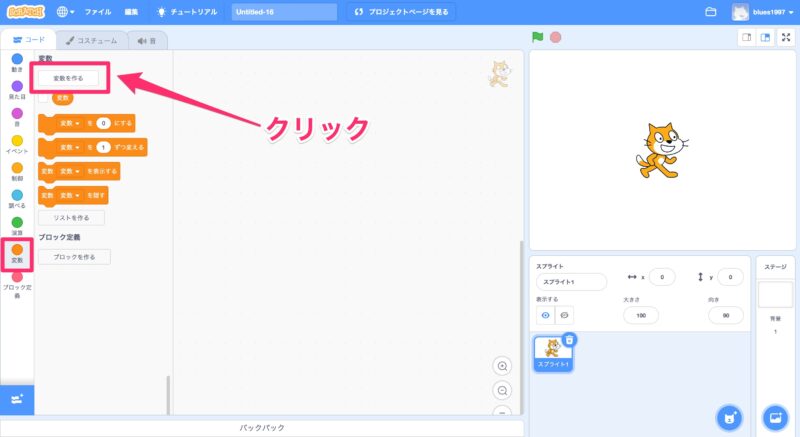The height and width of the screenshot is (437, 800).
Task: Open the choose backdrop button
Action: [x=775, y=416]
